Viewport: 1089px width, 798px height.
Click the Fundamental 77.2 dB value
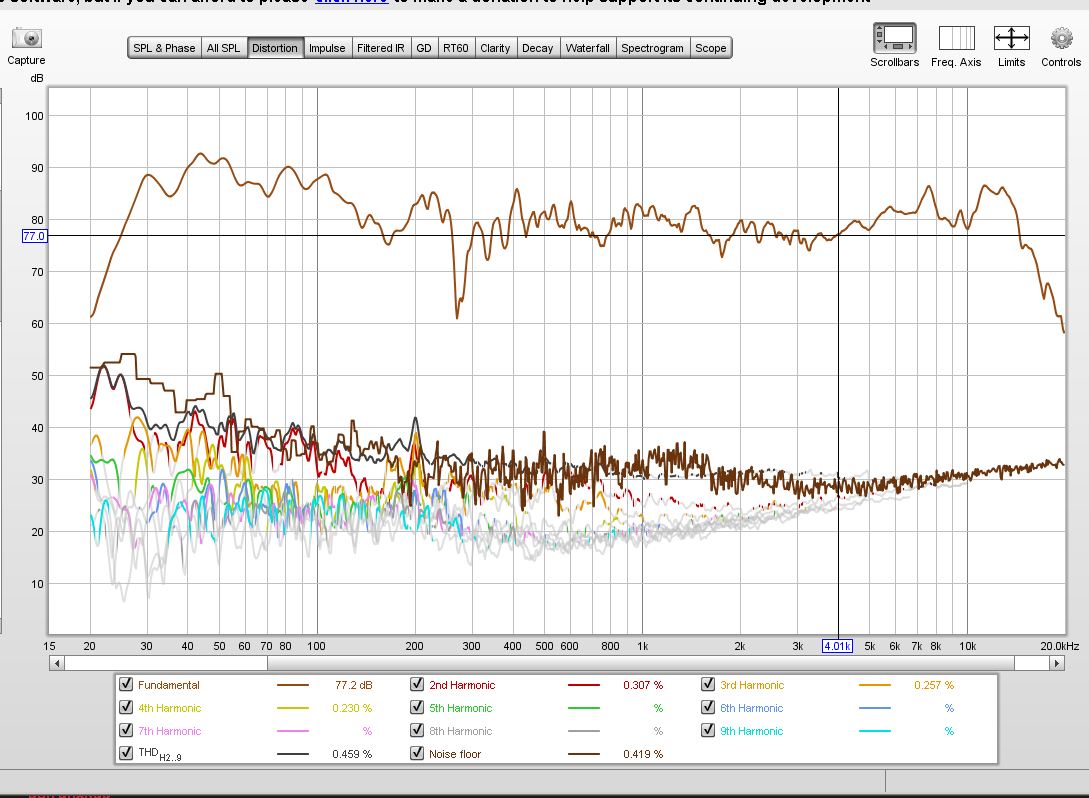point(354,685)
